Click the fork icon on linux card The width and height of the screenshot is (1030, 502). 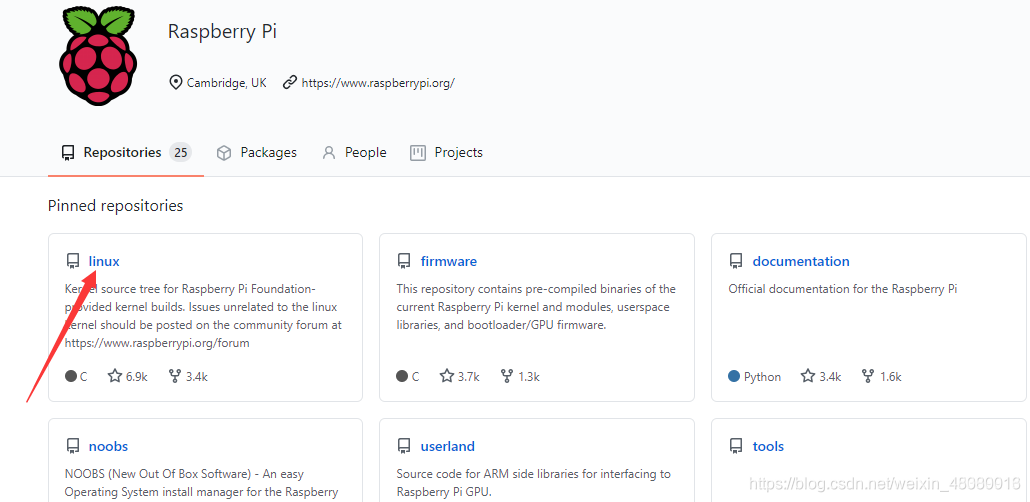click(x=175, y=376)
